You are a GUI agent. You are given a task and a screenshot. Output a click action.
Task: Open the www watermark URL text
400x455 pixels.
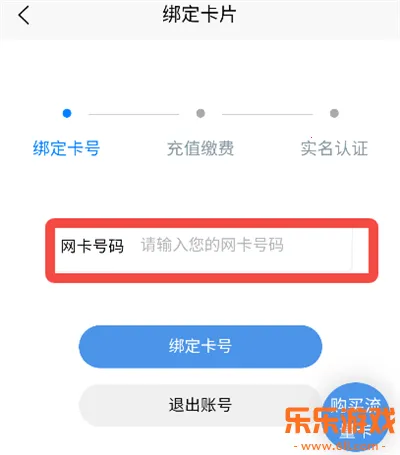click(339, 446)
